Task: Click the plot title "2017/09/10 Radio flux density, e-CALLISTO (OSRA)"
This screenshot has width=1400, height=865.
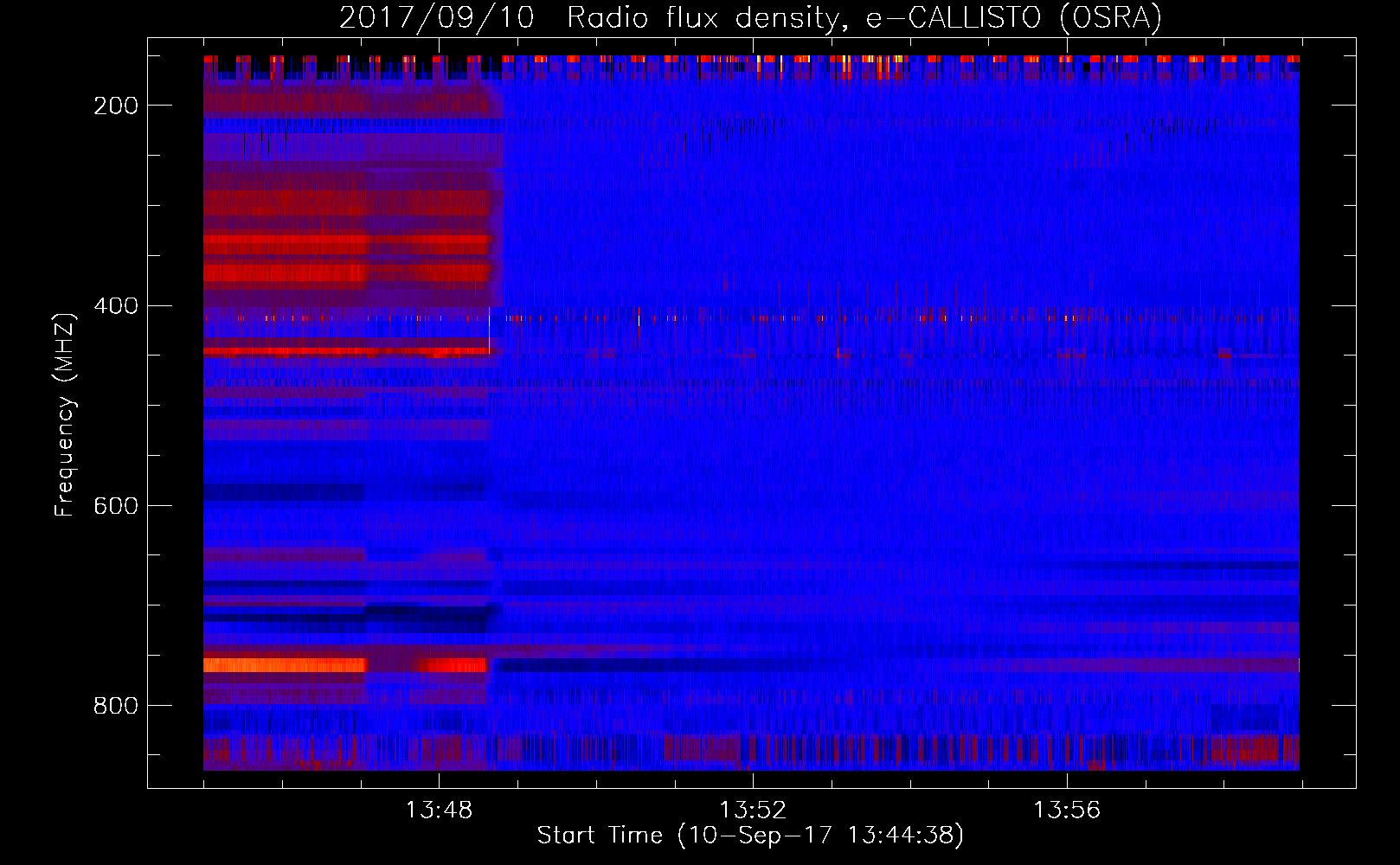Action: pos(750,18)
